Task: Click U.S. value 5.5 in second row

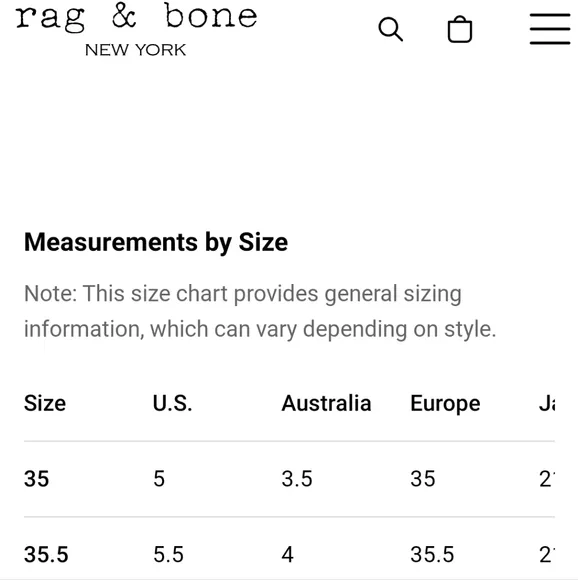Action: tap(168, 554)
